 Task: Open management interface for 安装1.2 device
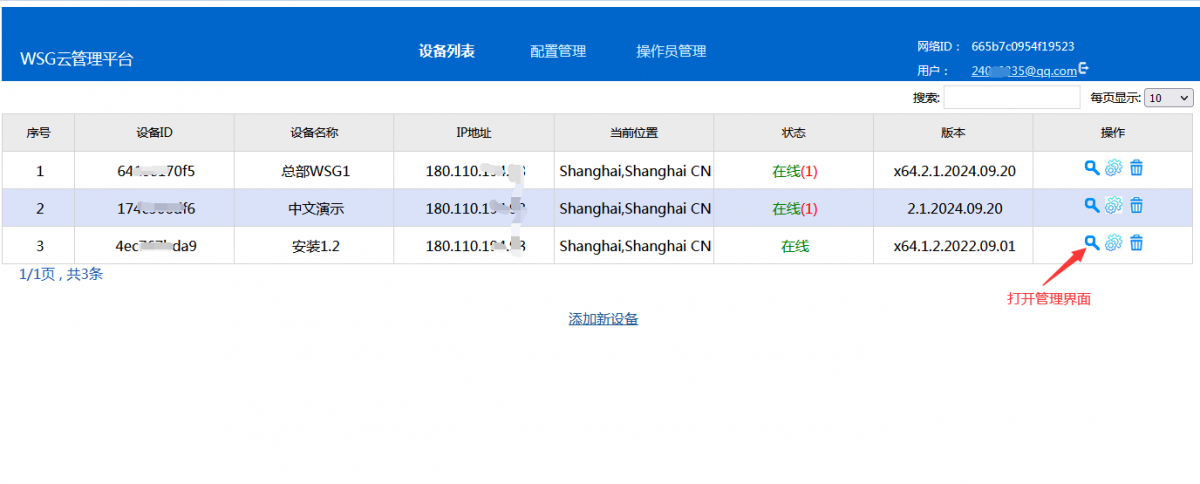[1092, 242]
